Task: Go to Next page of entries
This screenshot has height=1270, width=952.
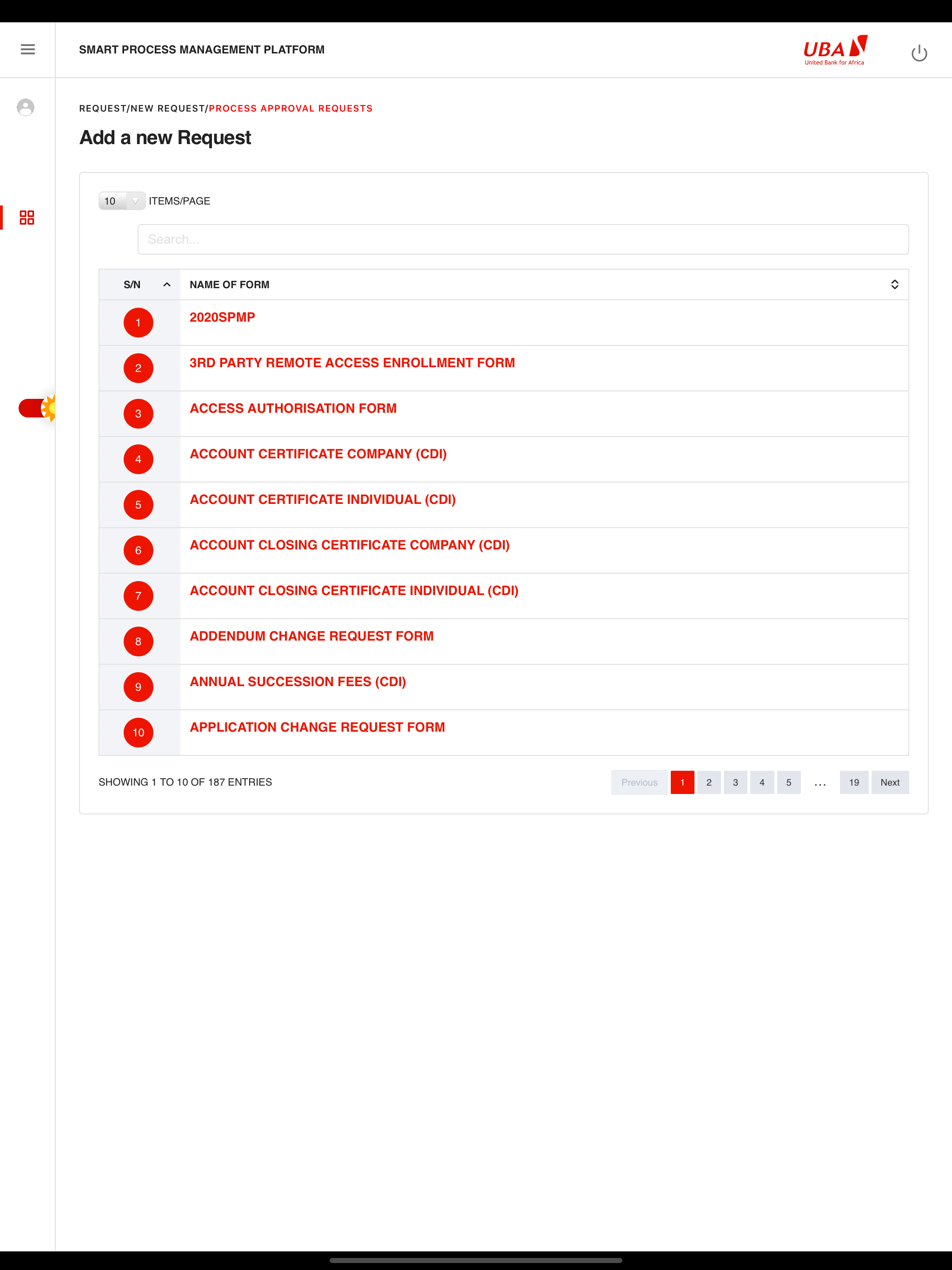Action: coord(889,782)
